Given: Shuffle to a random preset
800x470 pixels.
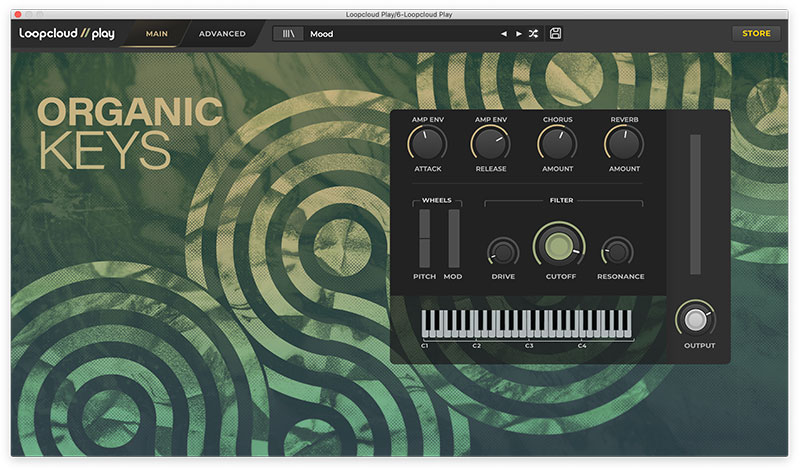Looking at the screenshot, I should 533,34.
